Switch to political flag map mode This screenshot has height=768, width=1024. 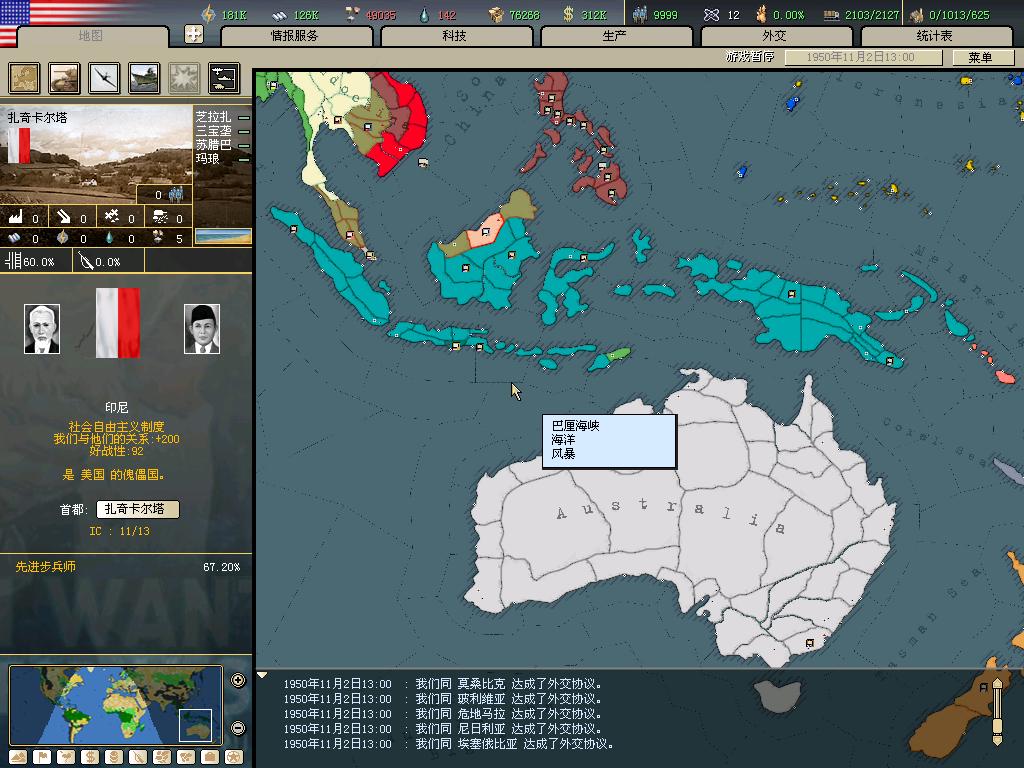(x=42, y=757)
